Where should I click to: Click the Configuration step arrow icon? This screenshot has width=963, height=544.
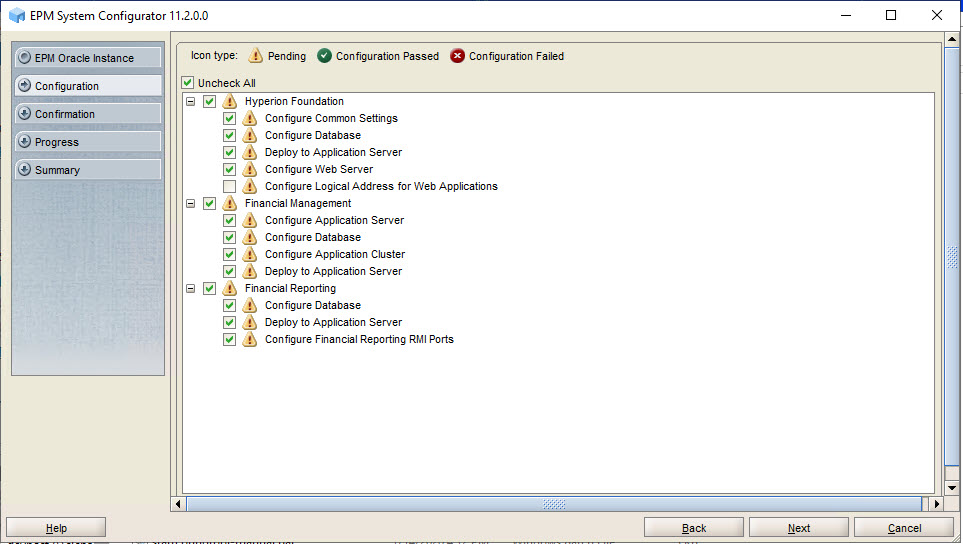(x=25, y=85)
